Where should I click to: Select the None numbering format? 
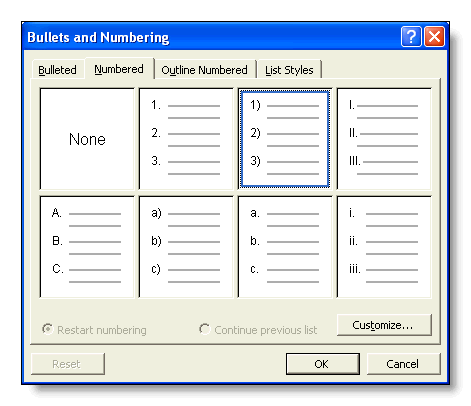tap(87, 139)
